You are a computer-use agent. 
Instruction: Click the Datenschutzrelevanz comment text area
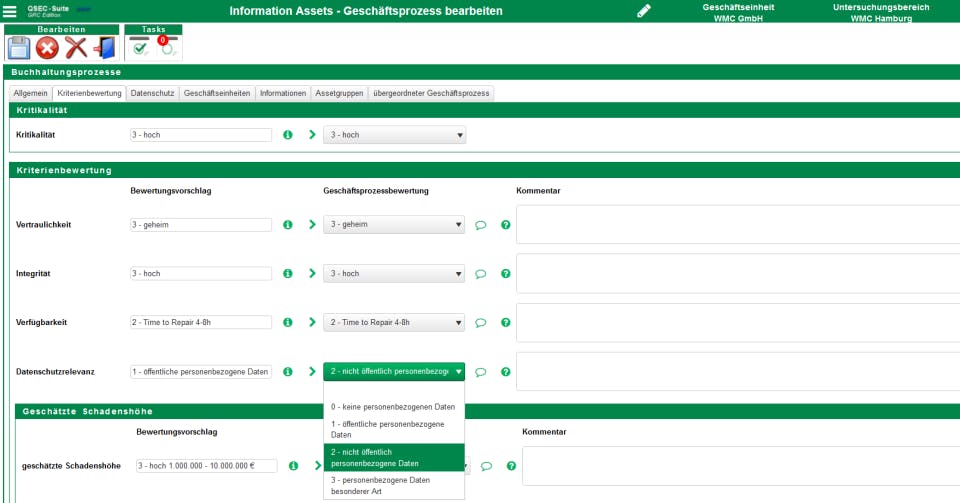pyautogui.click(x=738, y=371)
